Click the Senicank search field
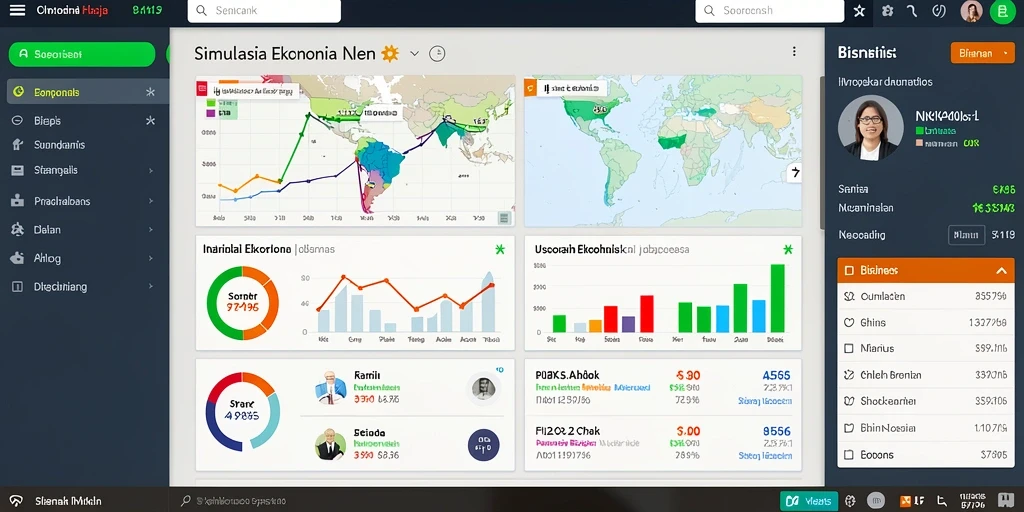Screen dimensions: 1024x512 (x=264, y=11)
